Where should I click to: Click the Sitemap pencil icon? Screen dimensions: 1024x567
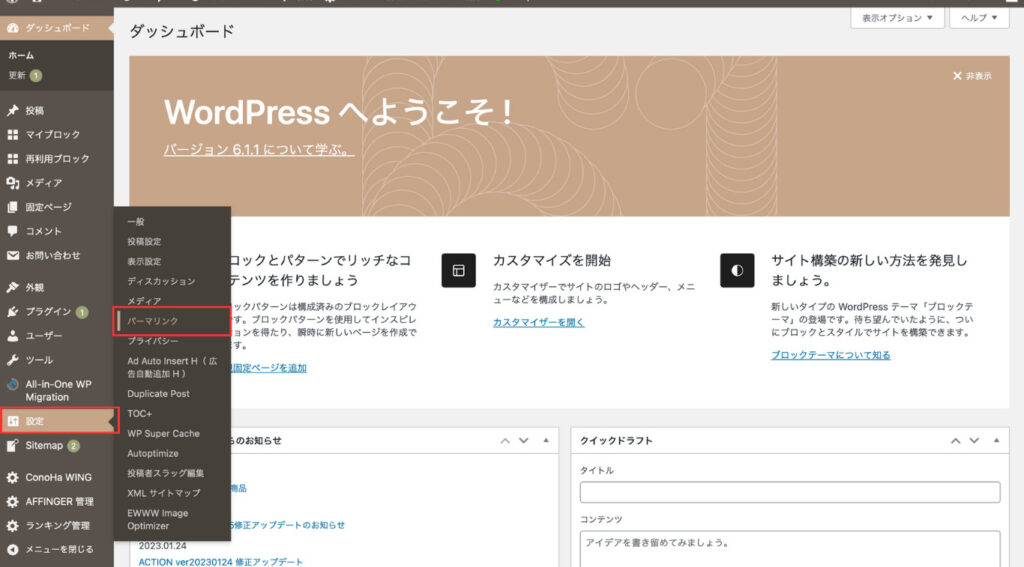point(12,446)
